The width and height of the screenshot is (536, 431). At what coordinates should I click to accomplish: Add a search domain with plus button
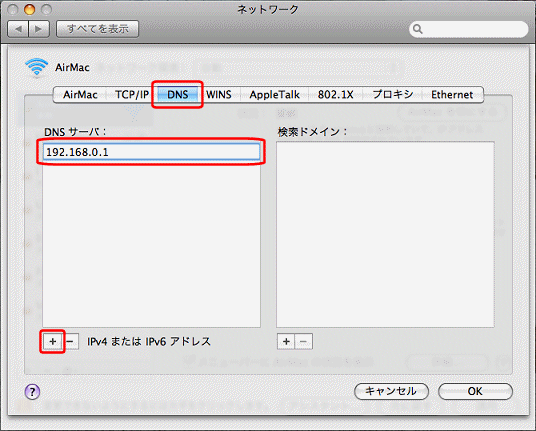click(286, 341)
